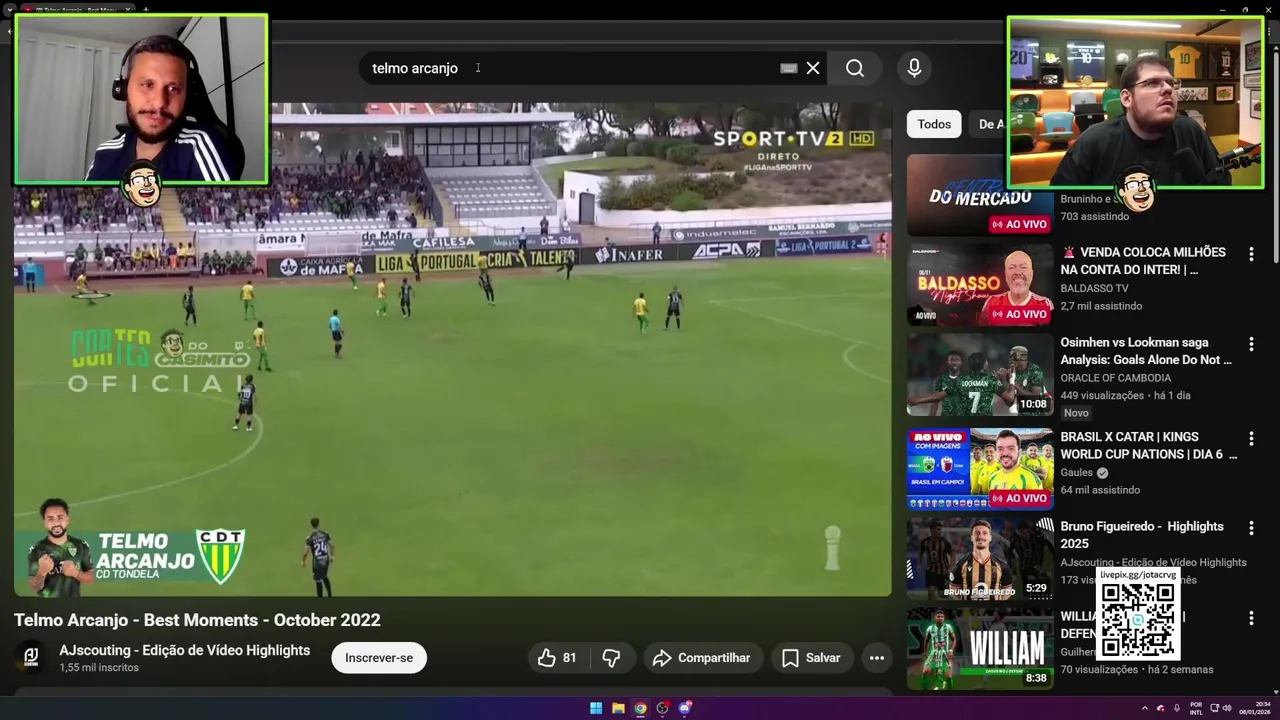Open the tab search dropdown arrow
This screenshot has width=1280, height=720.
[9, 9]
